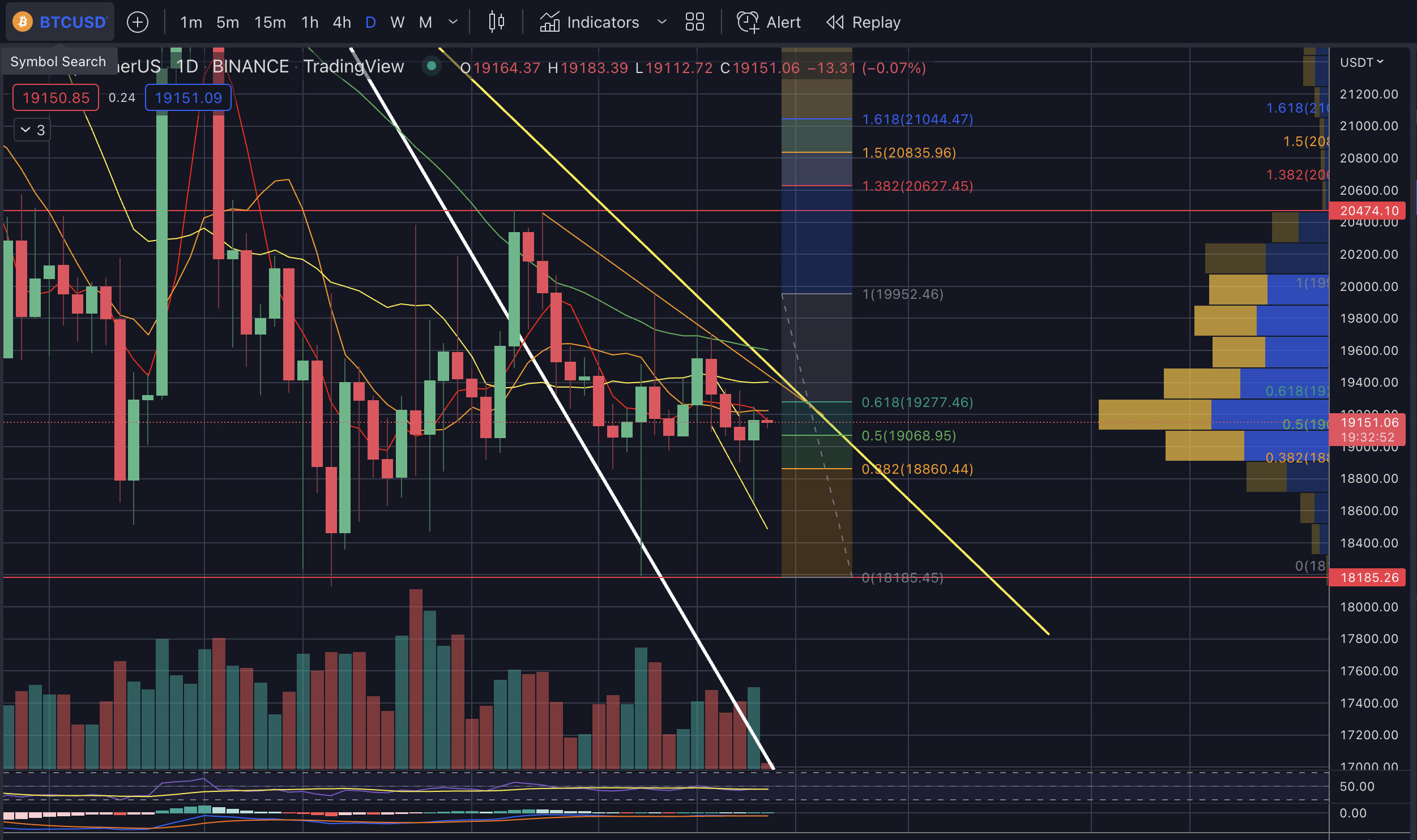Click the blue buy price 19151.09 button
This screenshot has height=840, width=1417.
pos(188,97)
